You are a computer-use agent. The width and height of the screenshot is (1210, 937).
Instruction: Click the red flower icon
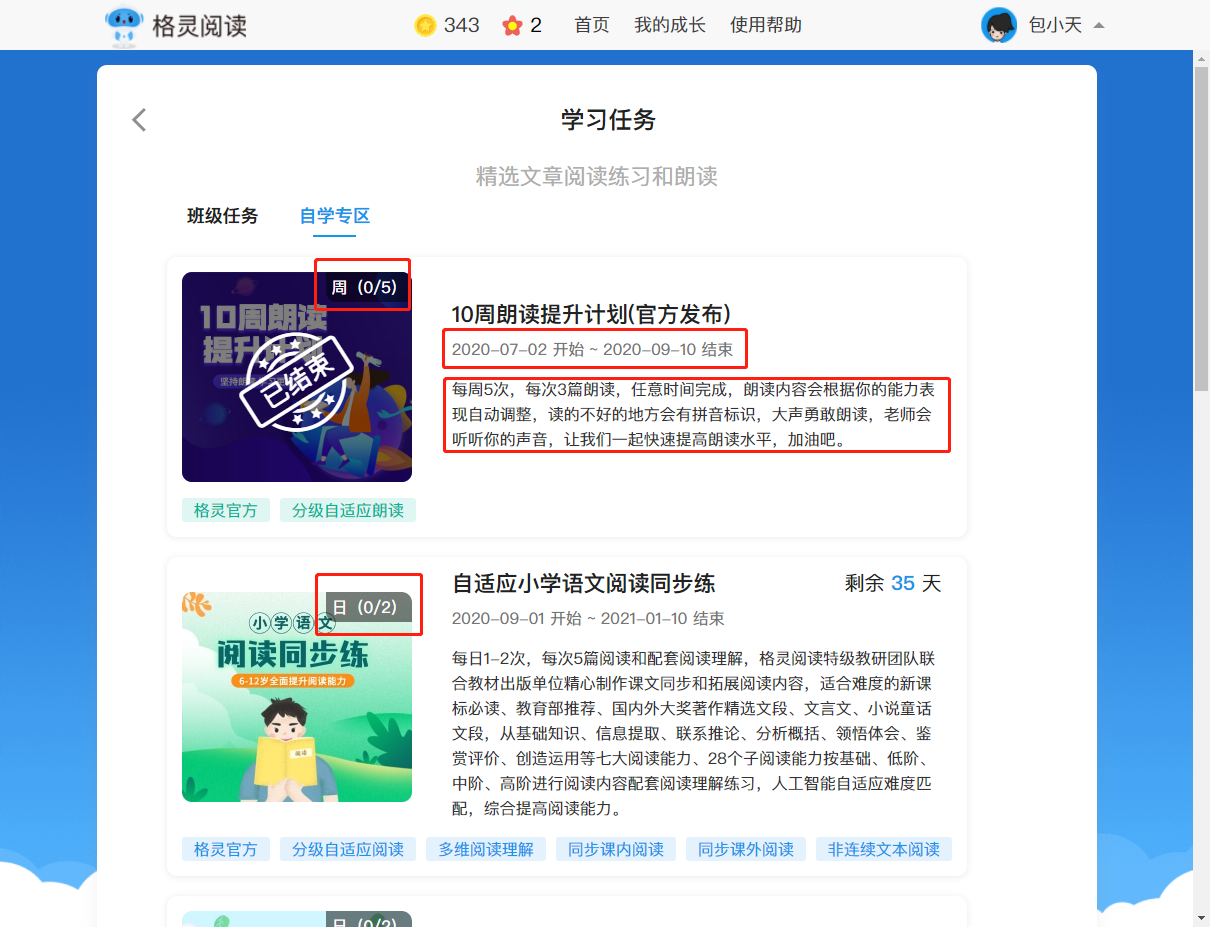512,25
